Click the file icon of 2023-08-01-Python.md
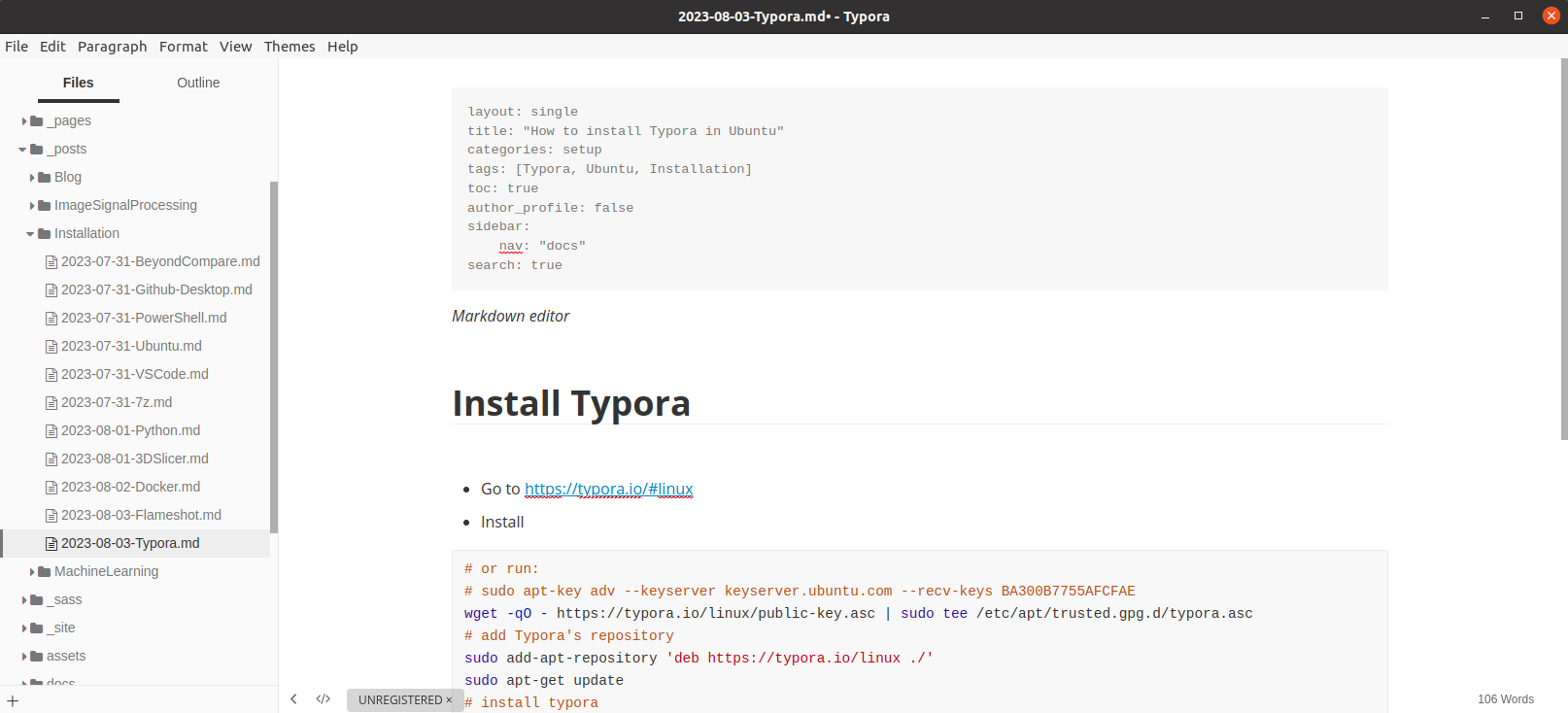 click(51, 430)
